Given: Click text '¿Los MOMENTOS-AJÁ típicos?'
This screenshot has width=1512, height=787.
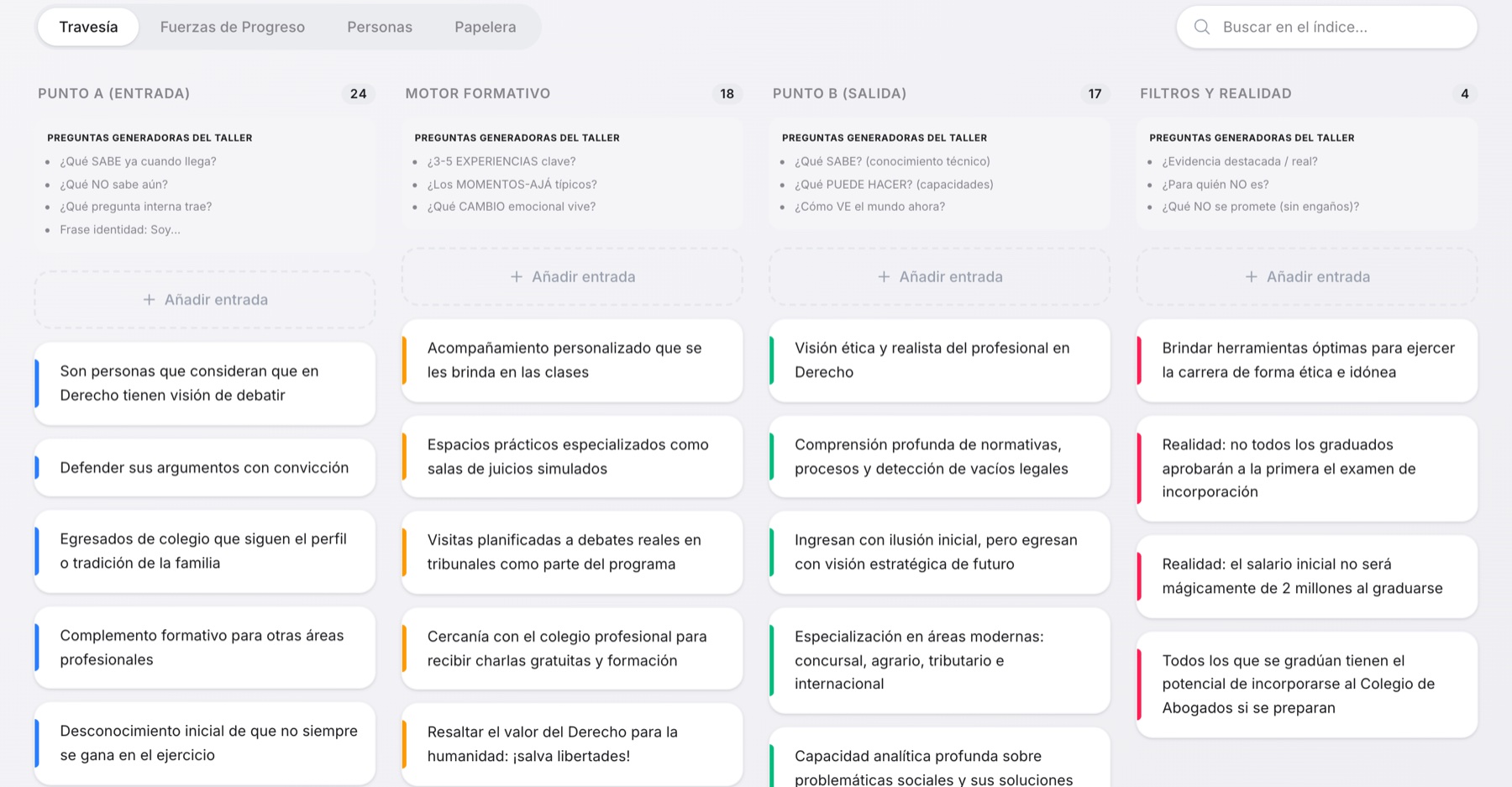Looking at the screenshot, I should [x=512, y=184].
